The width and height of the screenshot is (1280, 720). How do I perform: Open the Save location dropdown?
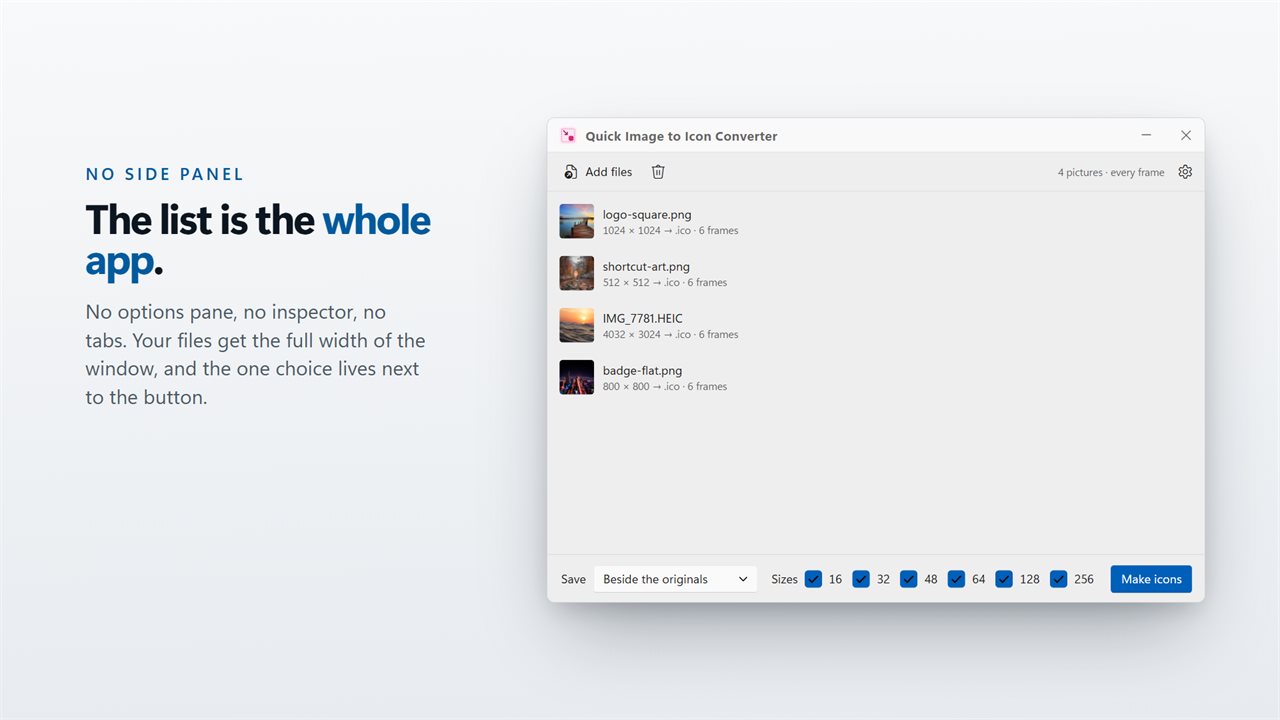pos(676,579)
